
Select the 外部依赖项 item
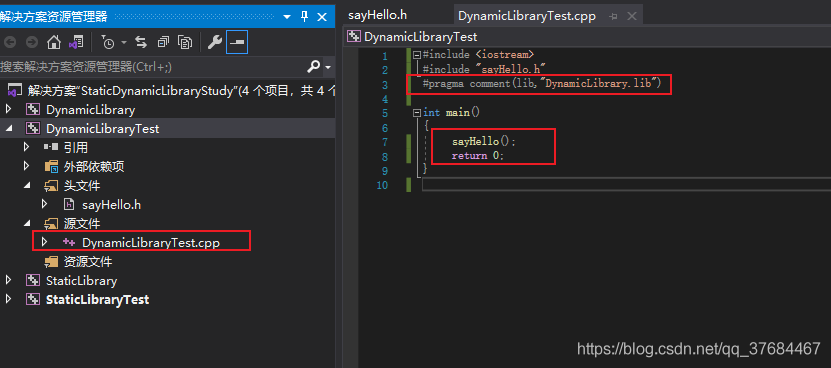[94, 167]
